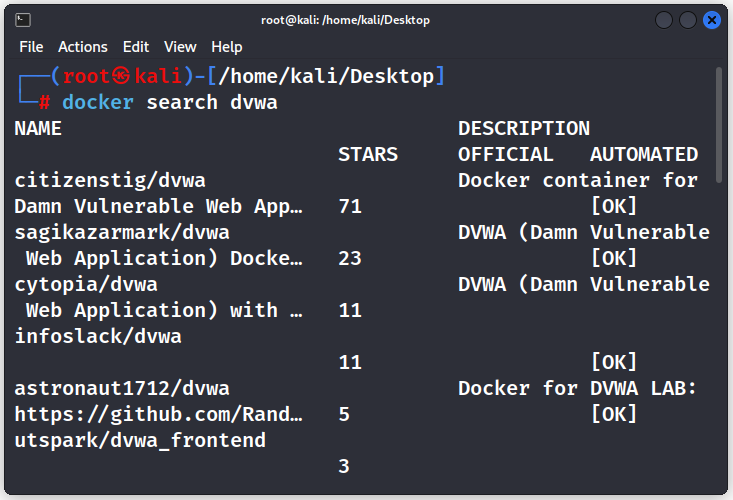Click the cytopia/dvwa result name
The image size is (733, 500).
pos(86,285)
